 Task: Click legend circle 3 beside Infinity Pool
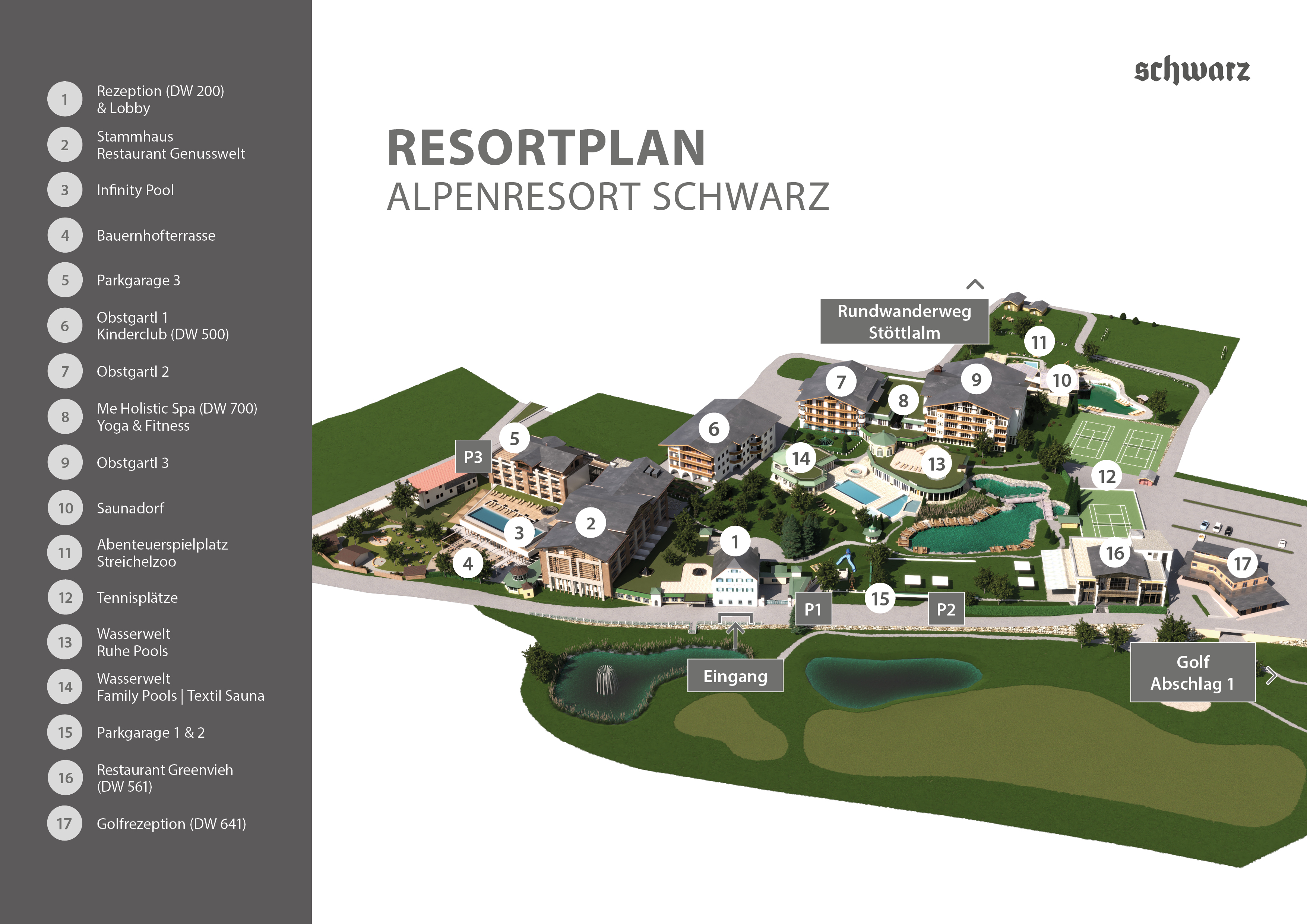pos(65,190)
